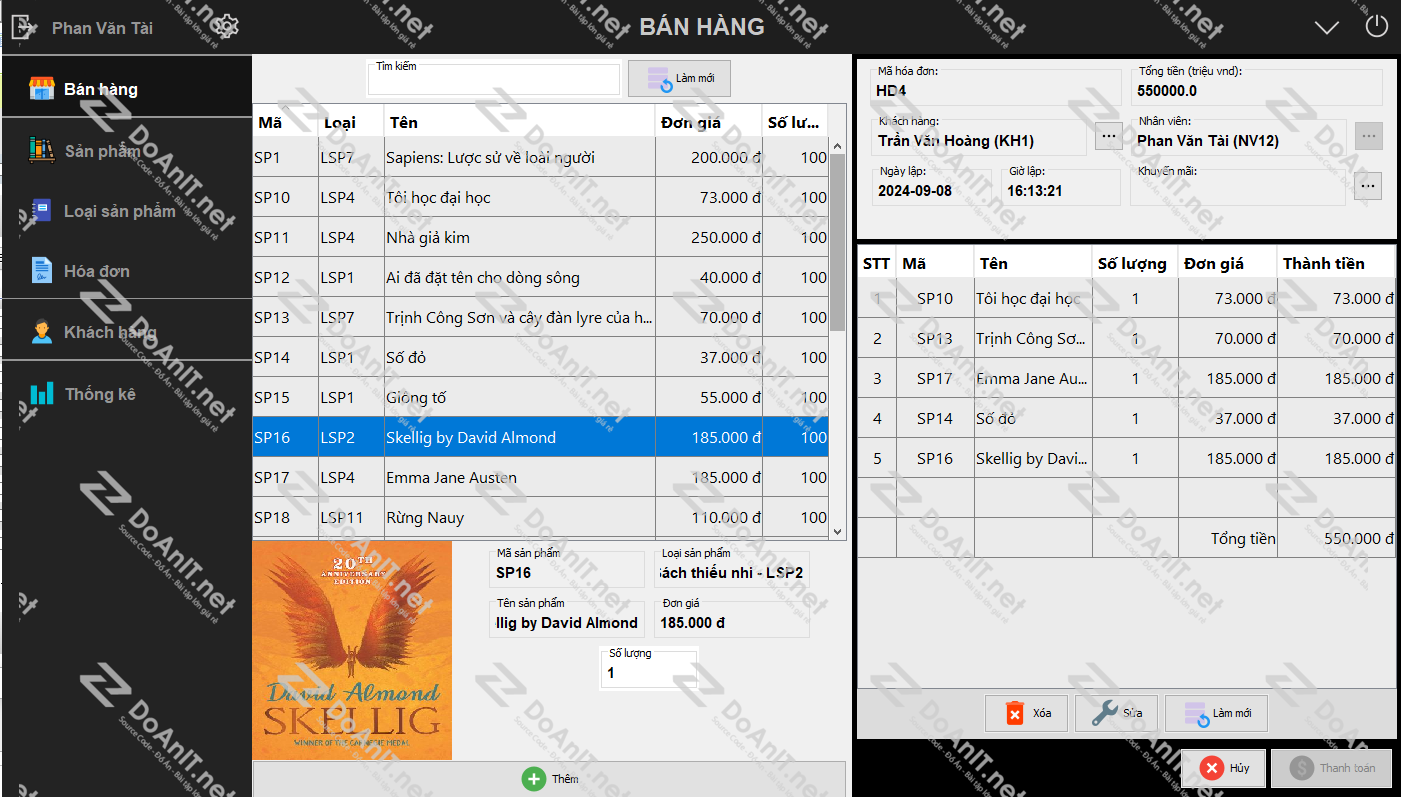
Task: Click the Thanh toán payment button
Action: (1333, 768)
